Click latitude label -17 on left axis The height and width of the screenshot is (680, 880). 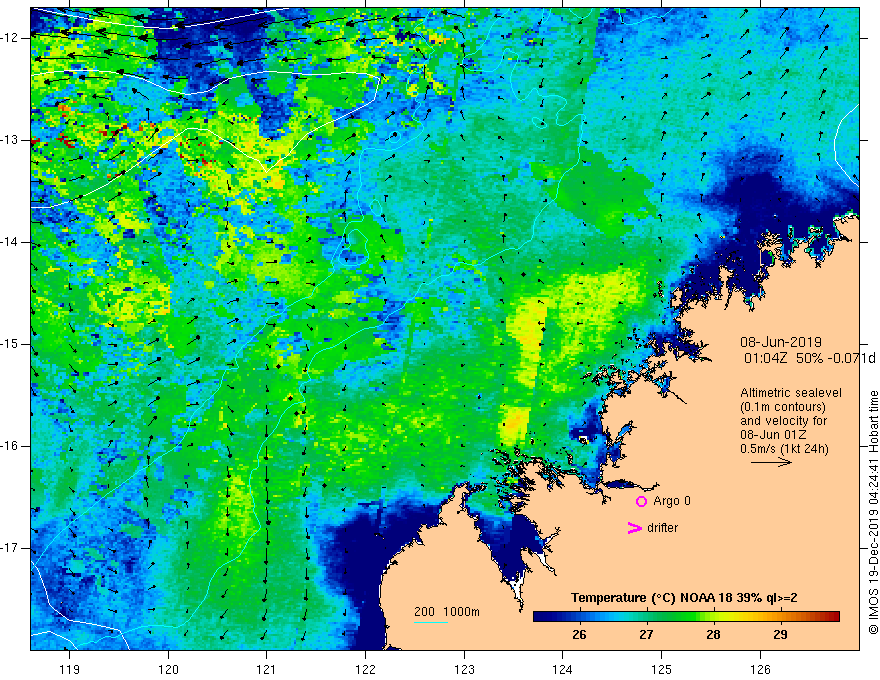coord(11,548)
